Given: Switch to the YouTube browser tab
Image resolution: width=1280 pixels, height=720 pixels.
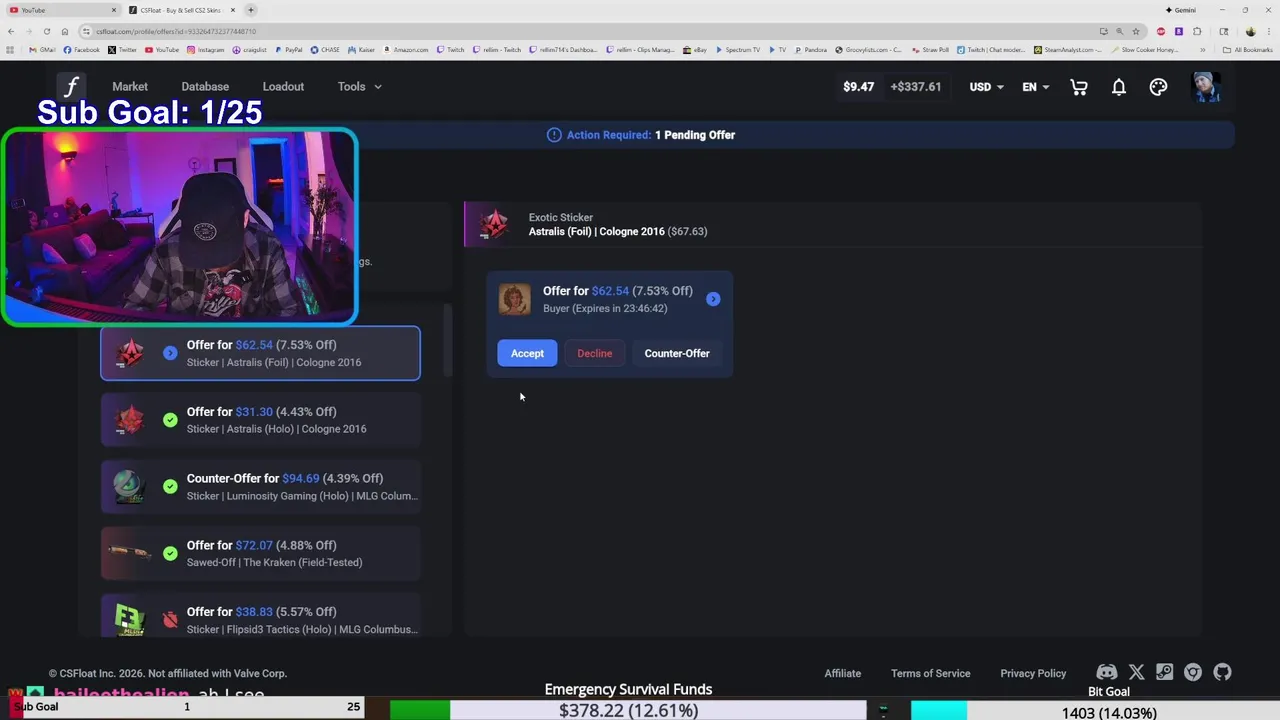Looking at the screenshot, I should click(61, 10).
